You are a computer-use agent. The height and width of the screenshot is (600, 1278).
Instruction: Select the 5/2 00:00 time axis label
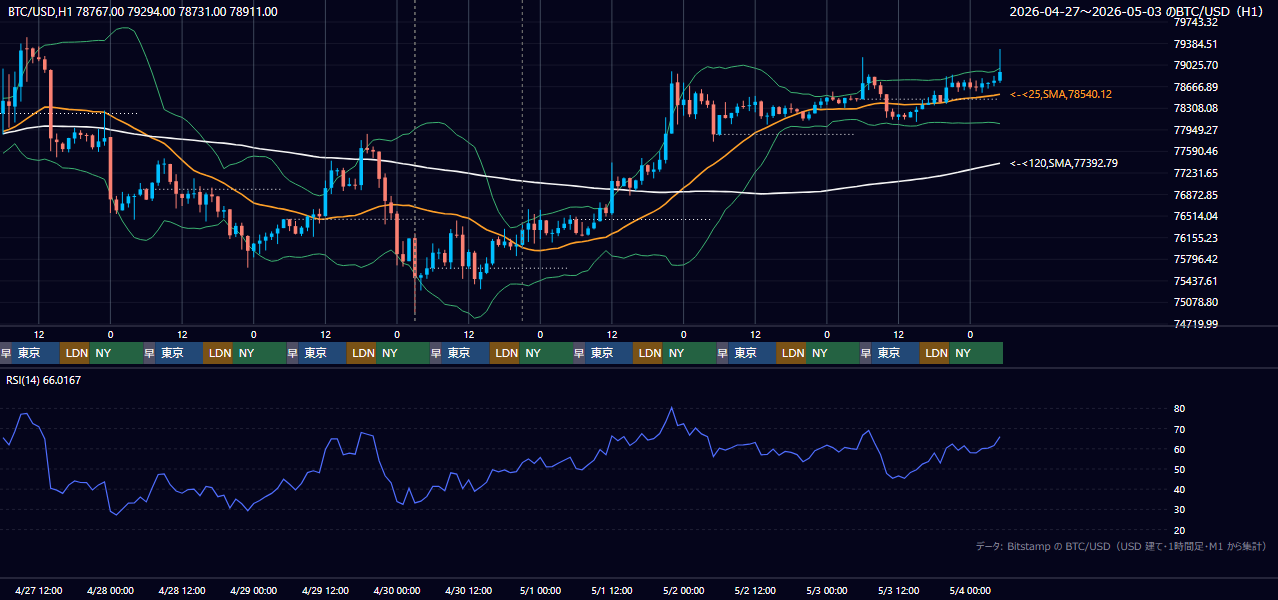tap(683, 590)
